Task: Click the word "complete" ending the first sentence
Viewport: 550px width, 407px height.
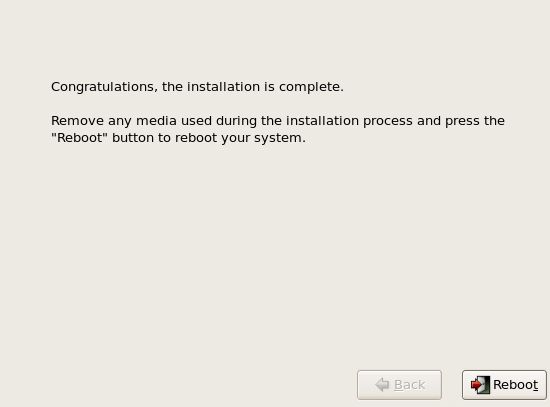Action: (311, 87)
